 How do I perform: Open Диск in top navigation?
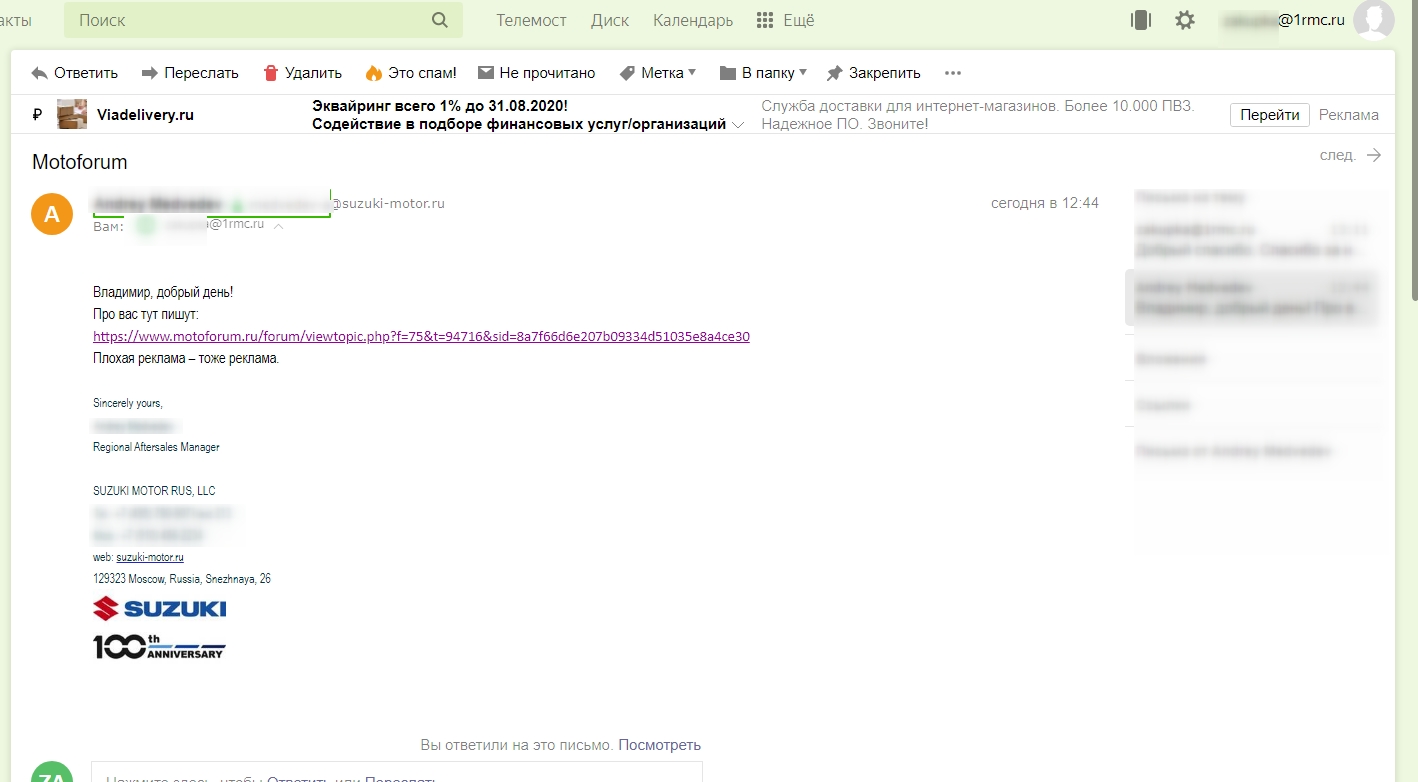(610, 20)
